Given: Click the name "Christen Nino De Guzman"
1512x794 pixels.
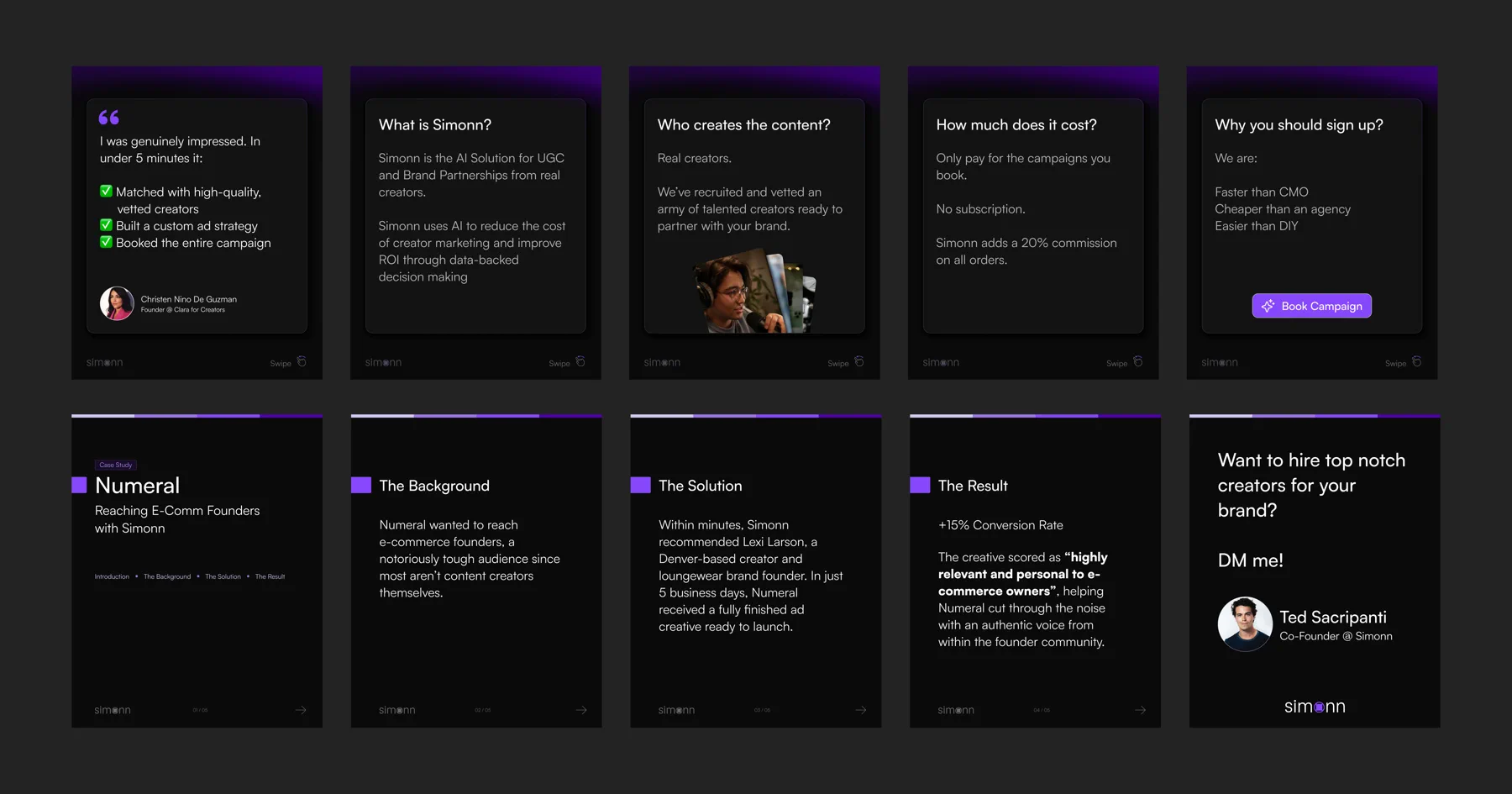Looking at the screenshot, I should (x=189, y=299).
